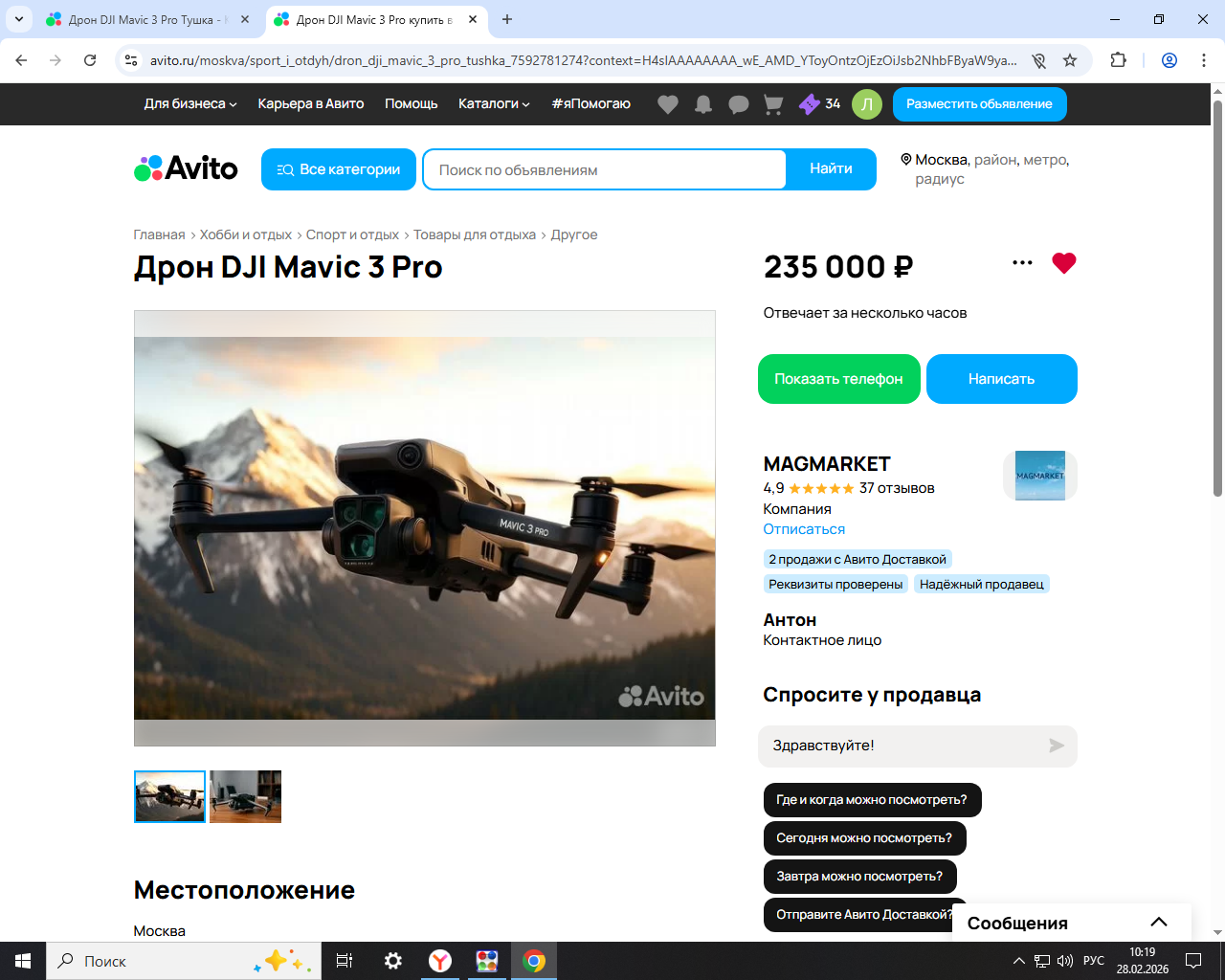Select 'Завтра можно посмотреть?' quick question
Viewport: 1225px width, 980px height.
860,877
